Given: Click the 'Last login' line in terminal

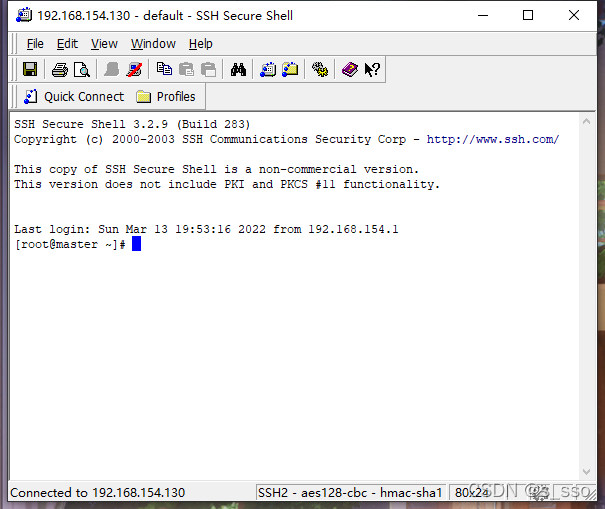Looking at the screenshot, I should pyautogui.click(x=206, y=229).
